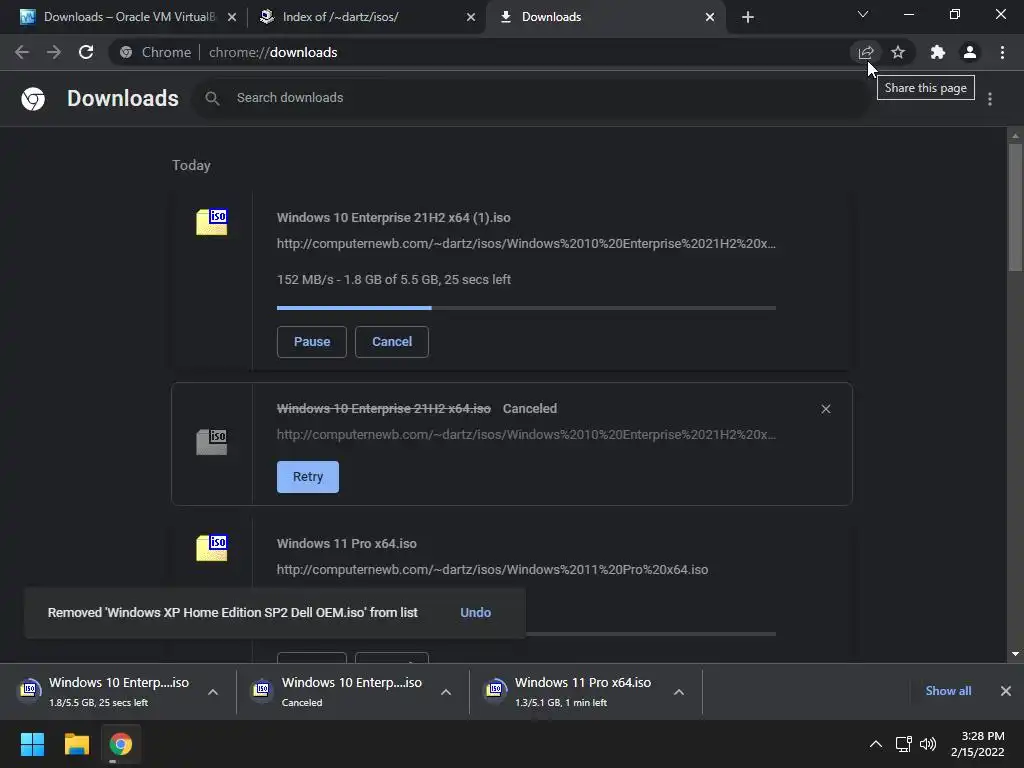
Task: Close the download shelf at the bottom
Action: click(x=1006, y=691)
